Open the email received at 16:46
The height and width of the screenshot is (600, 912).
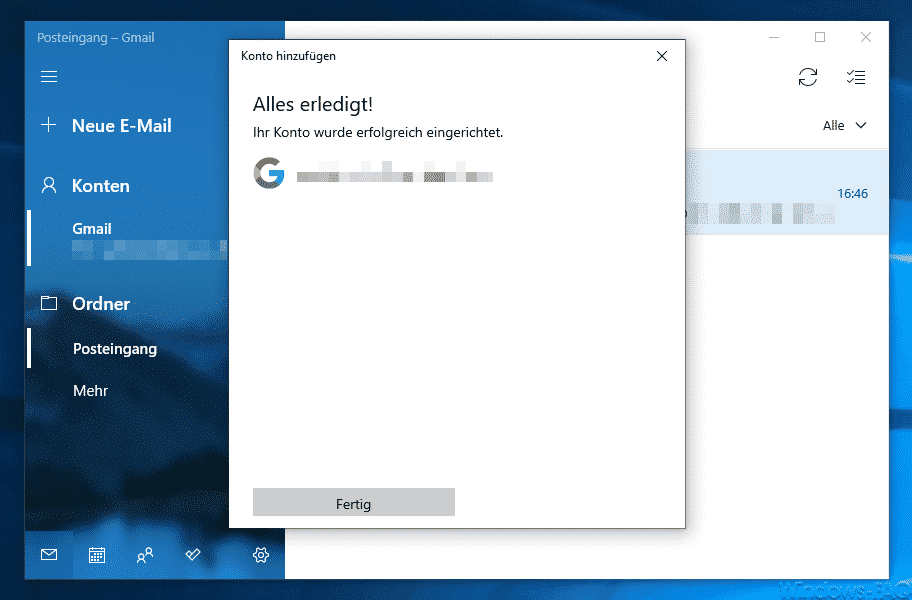click(787, 193)
